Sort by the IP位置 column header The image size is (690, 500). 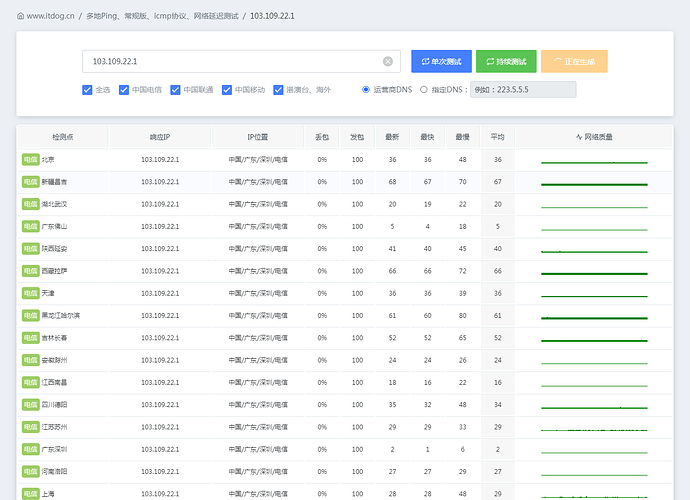pyautogui.click(x=257, y=137)
